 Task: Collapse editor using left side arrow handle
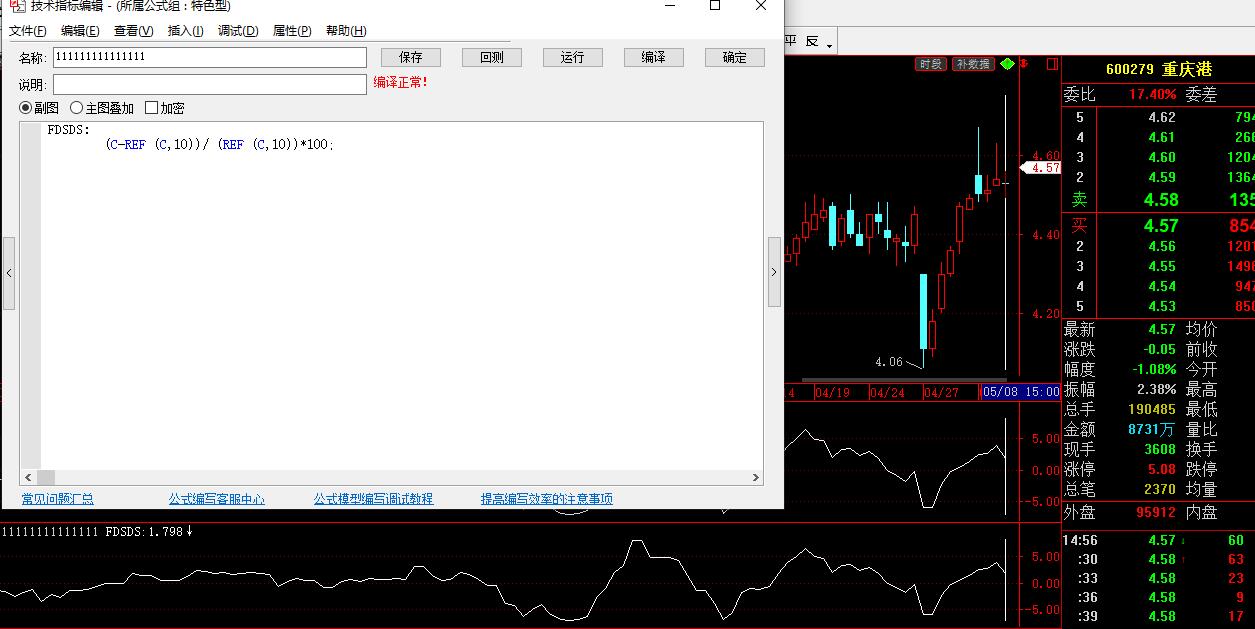point(9,273)
